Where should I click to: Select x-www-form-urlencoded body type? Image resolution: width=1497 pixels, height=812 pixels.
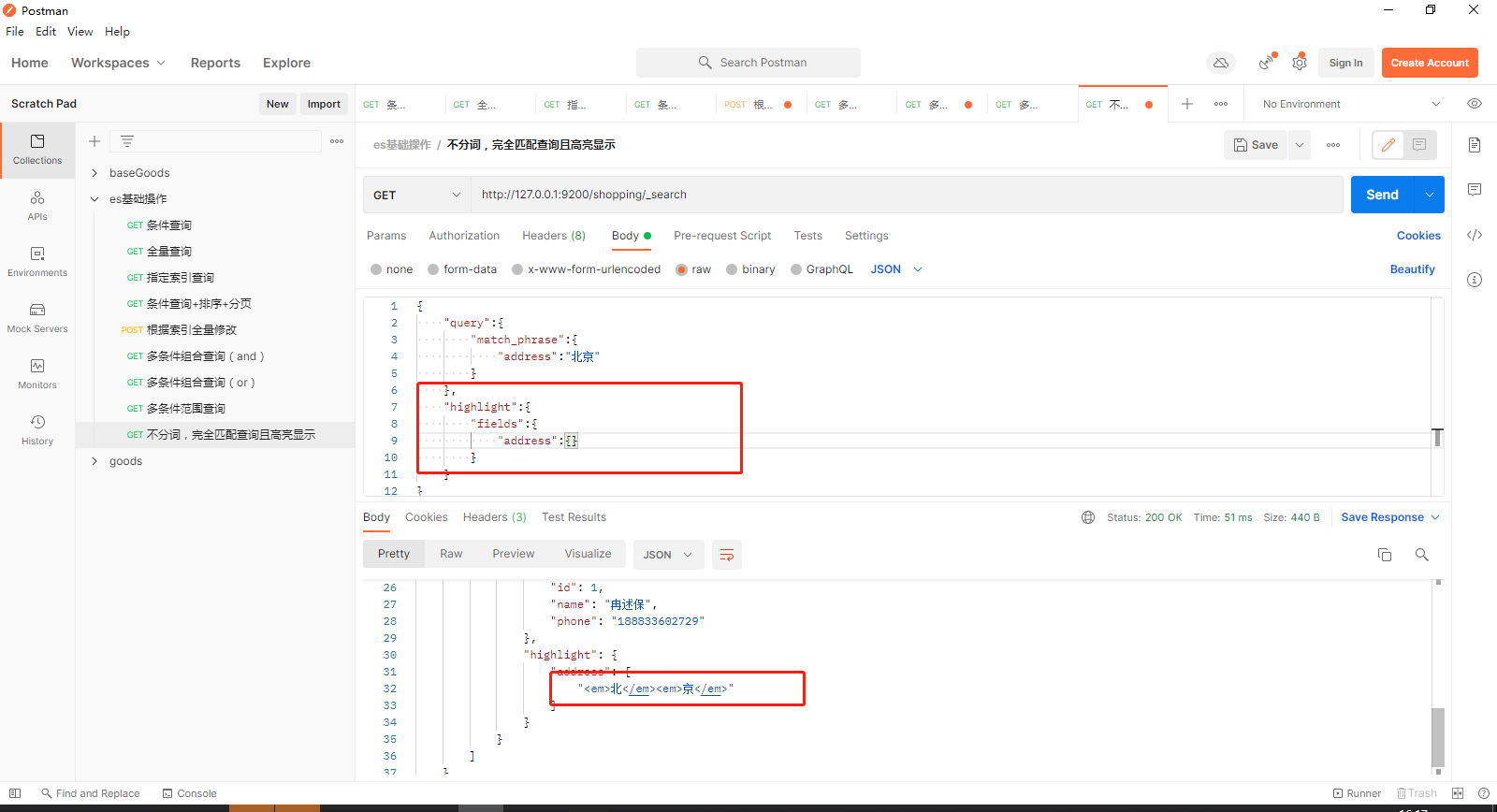(517, 269)
